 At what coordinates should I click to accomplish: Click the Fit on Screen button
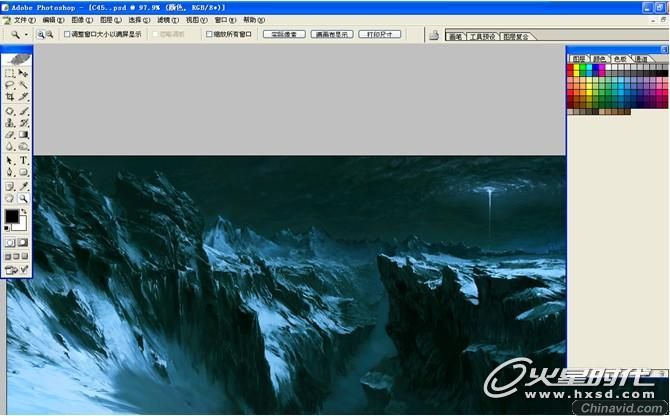(x=332, y=34)
